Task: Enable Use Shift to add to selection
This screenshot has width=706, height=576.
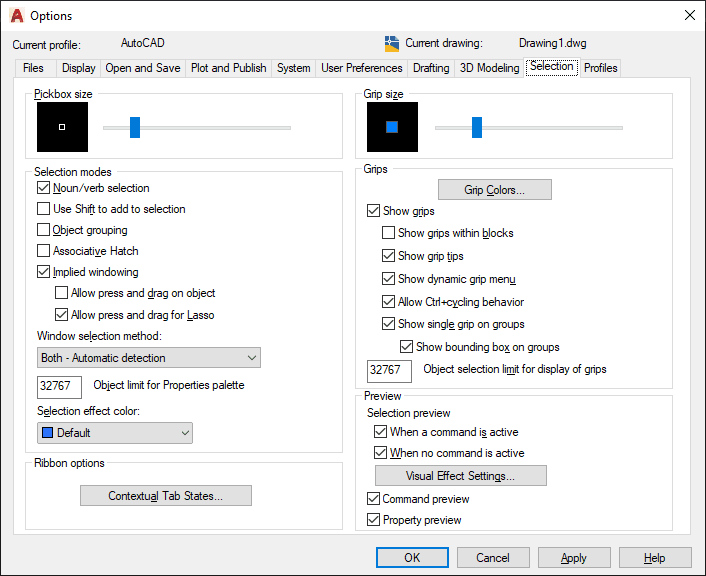Action: coord(44,209)
